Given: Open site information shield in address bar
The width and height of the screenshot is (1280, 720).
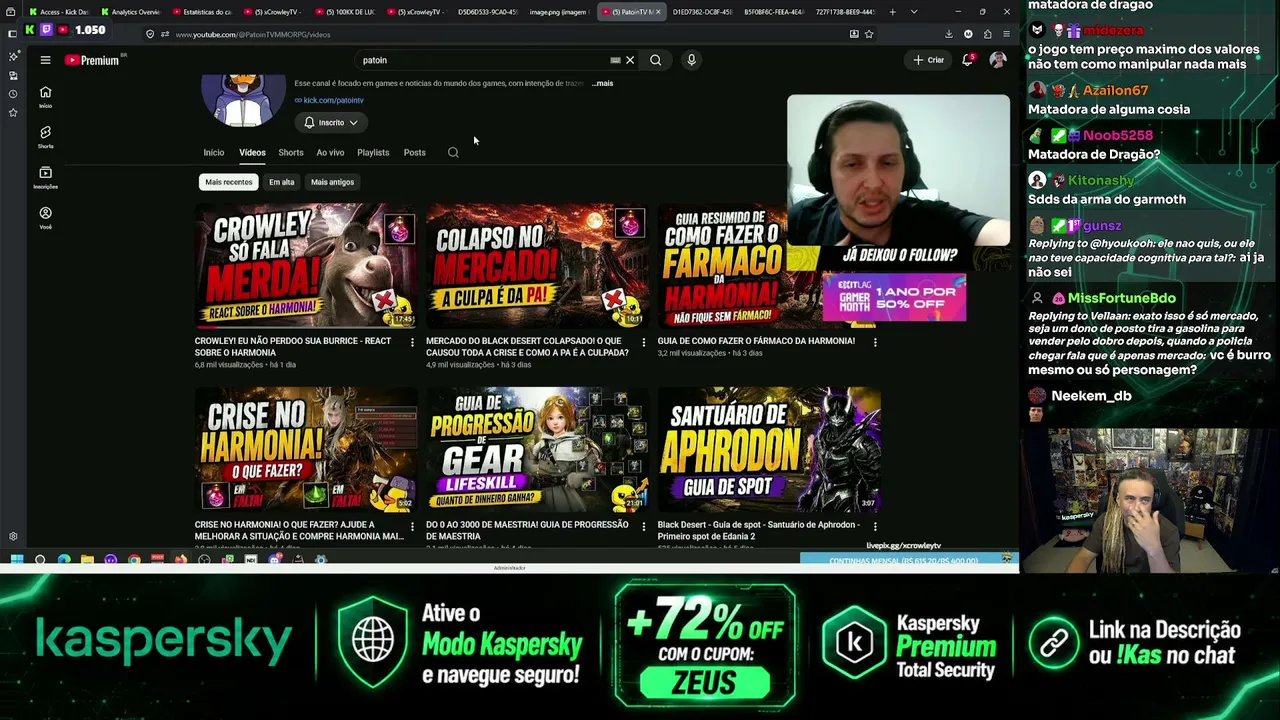Looking at the screenshot, I should click(150, 34).
